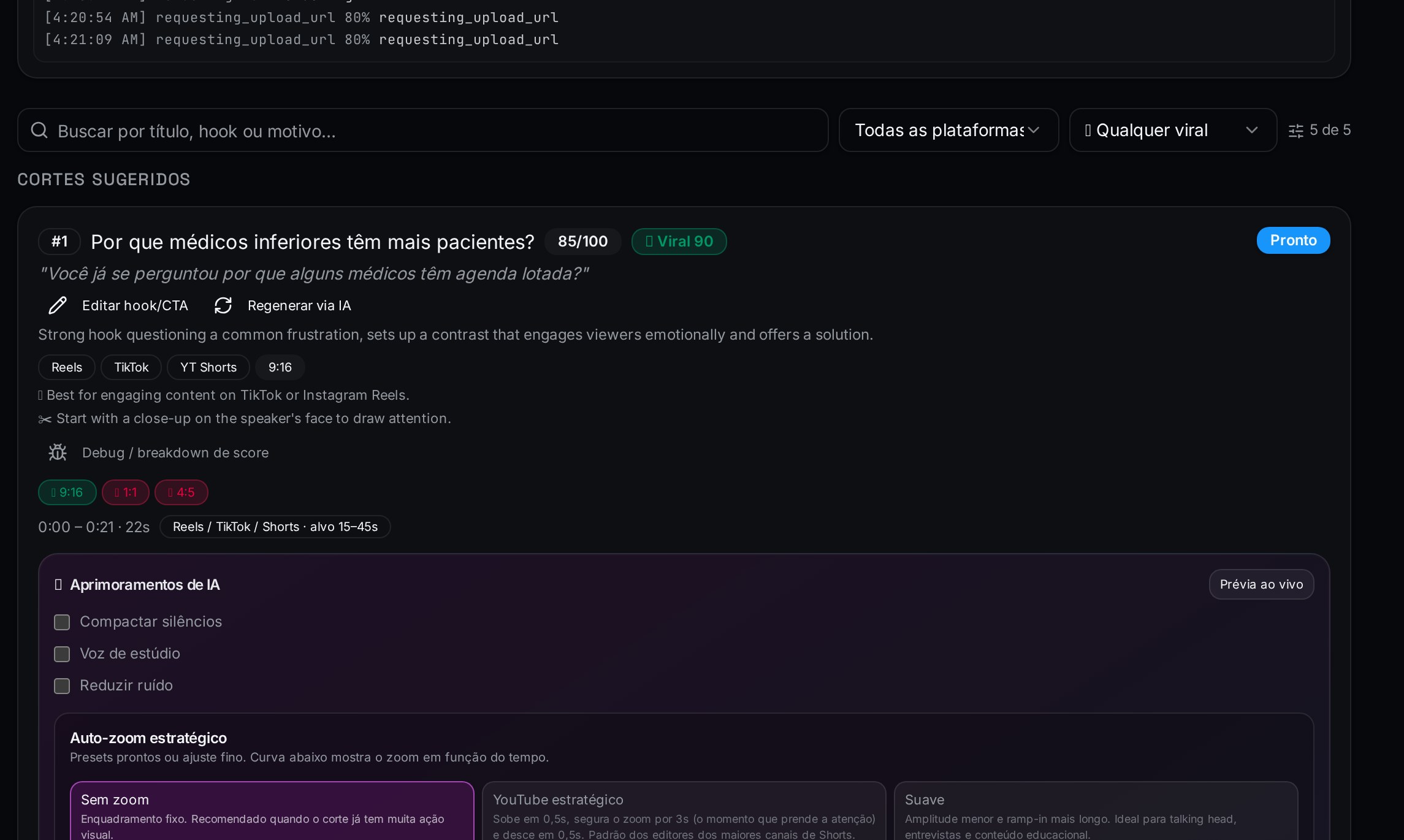The height and width of the screenshot is (840, 1404).
Task: Click the search field for title or hook
Action: coord(423,130)
